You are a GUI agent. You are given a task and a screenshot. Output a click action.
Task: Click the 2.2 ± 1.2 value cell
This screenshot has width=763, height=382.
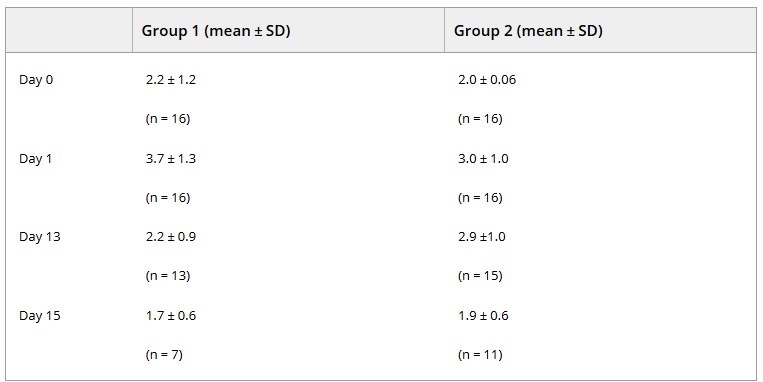point(170,80)
